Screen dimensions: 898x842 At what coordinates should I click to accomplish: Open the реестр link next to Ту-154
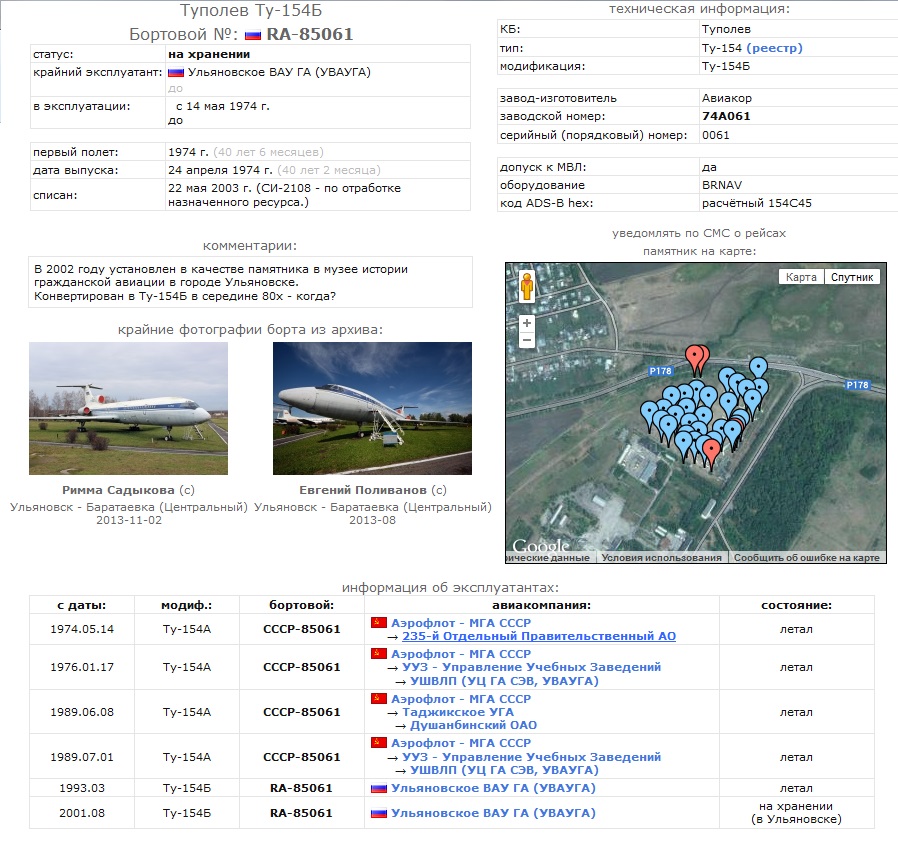tap(774, 48)
